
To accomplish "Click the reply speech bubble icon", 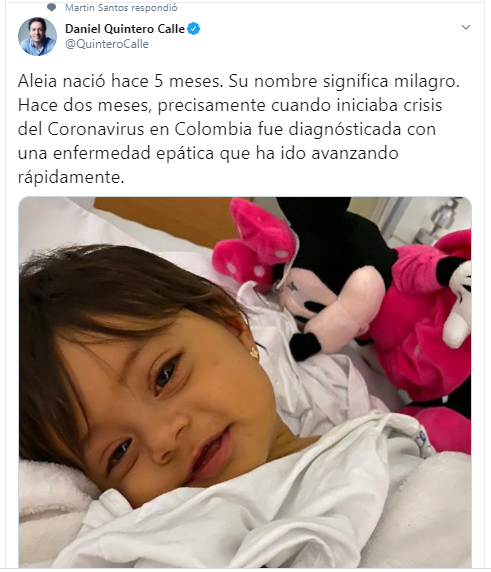I will 52,7.
